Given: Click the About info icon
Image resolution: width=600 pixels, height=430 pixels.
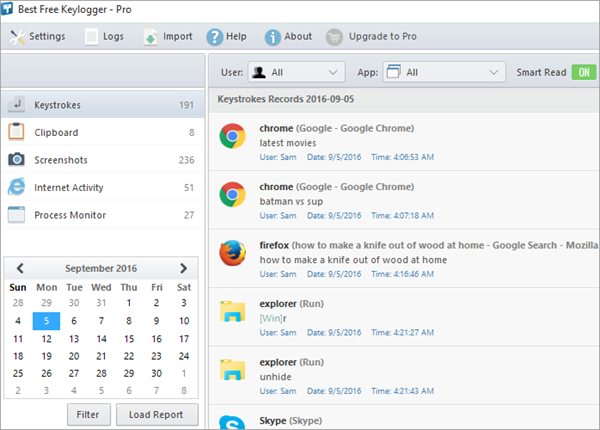Looking at the screenshot, I should tap(272, 37).
